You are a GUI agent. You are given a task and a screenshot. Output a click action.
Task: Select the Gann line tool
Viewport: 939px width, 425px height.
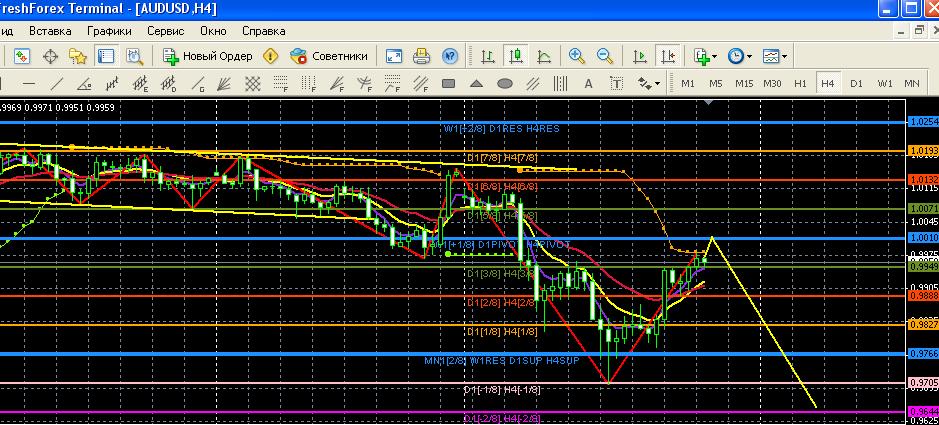pos(196,84)
